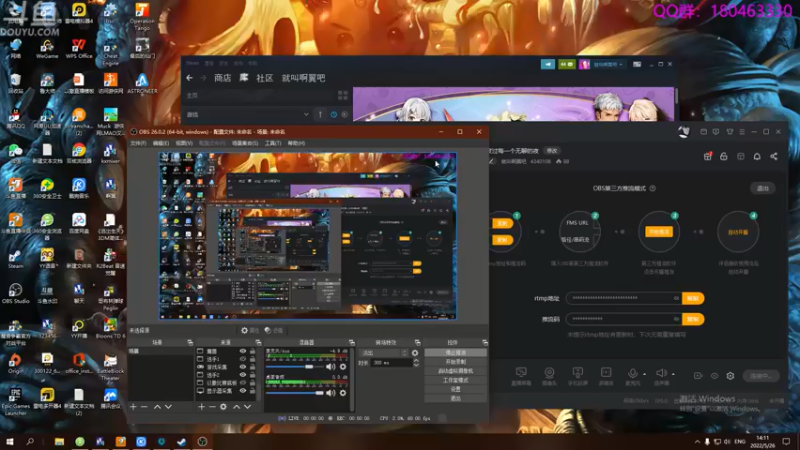
Task: Adjust the 麦克风/Aux volume slider
Action: (x=295, y=367)
